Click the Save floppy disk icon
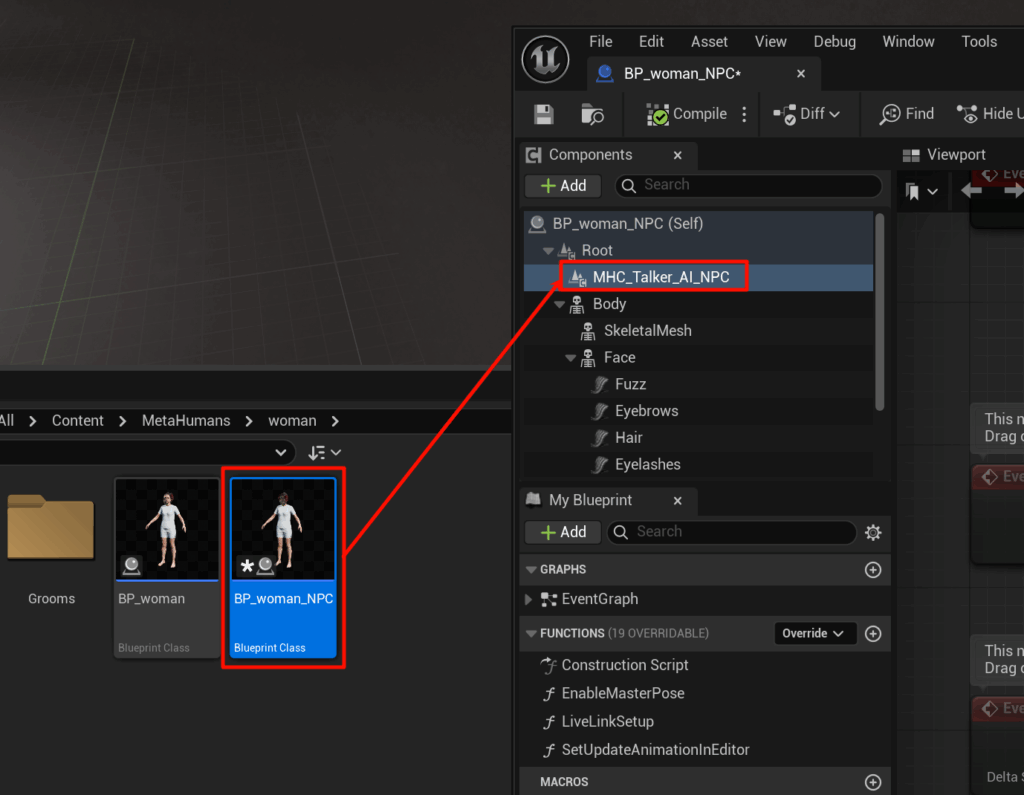The height and width of the screenshot is (795, 1024). click(543, 114)
